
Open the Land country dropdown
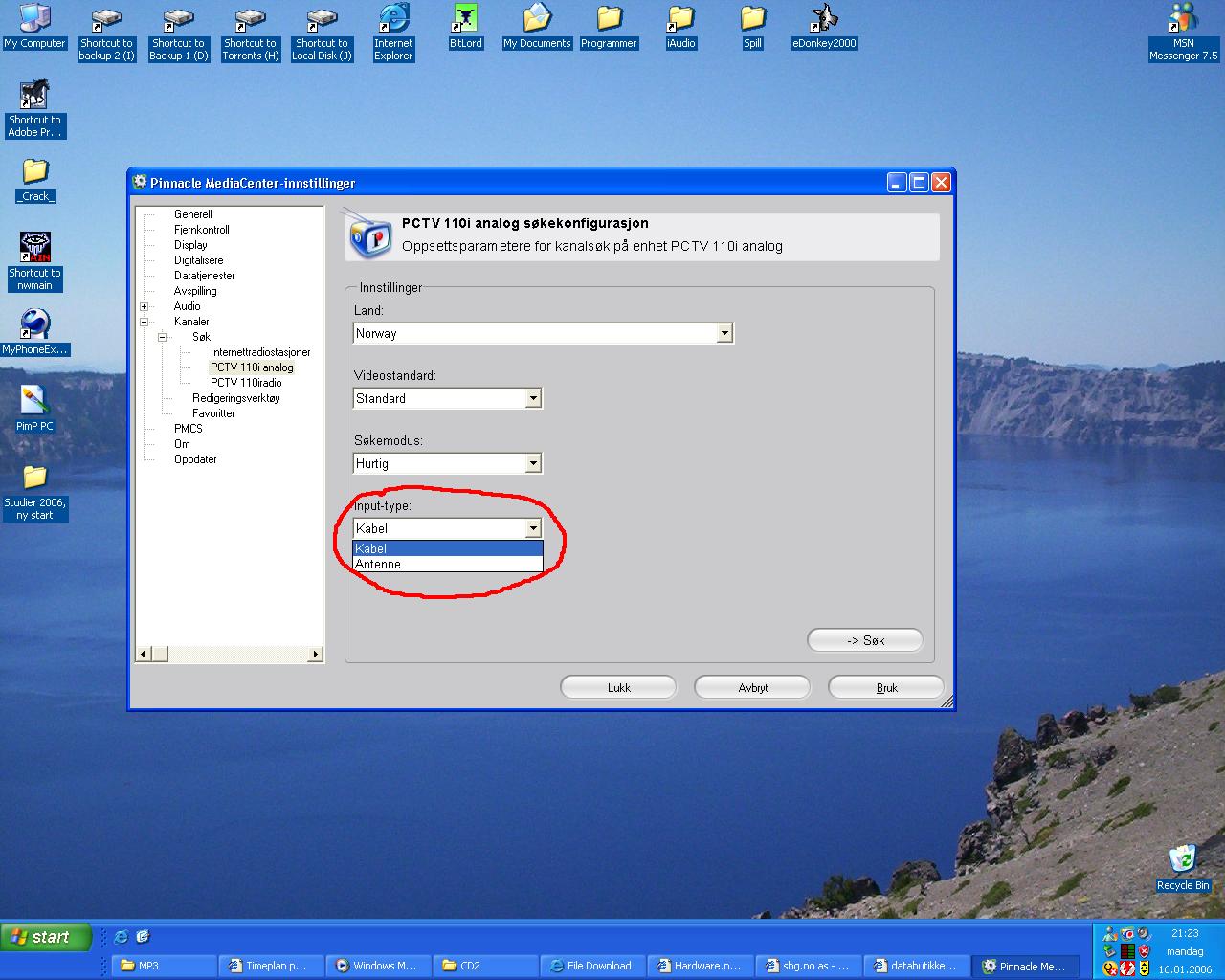click(724, 333)
